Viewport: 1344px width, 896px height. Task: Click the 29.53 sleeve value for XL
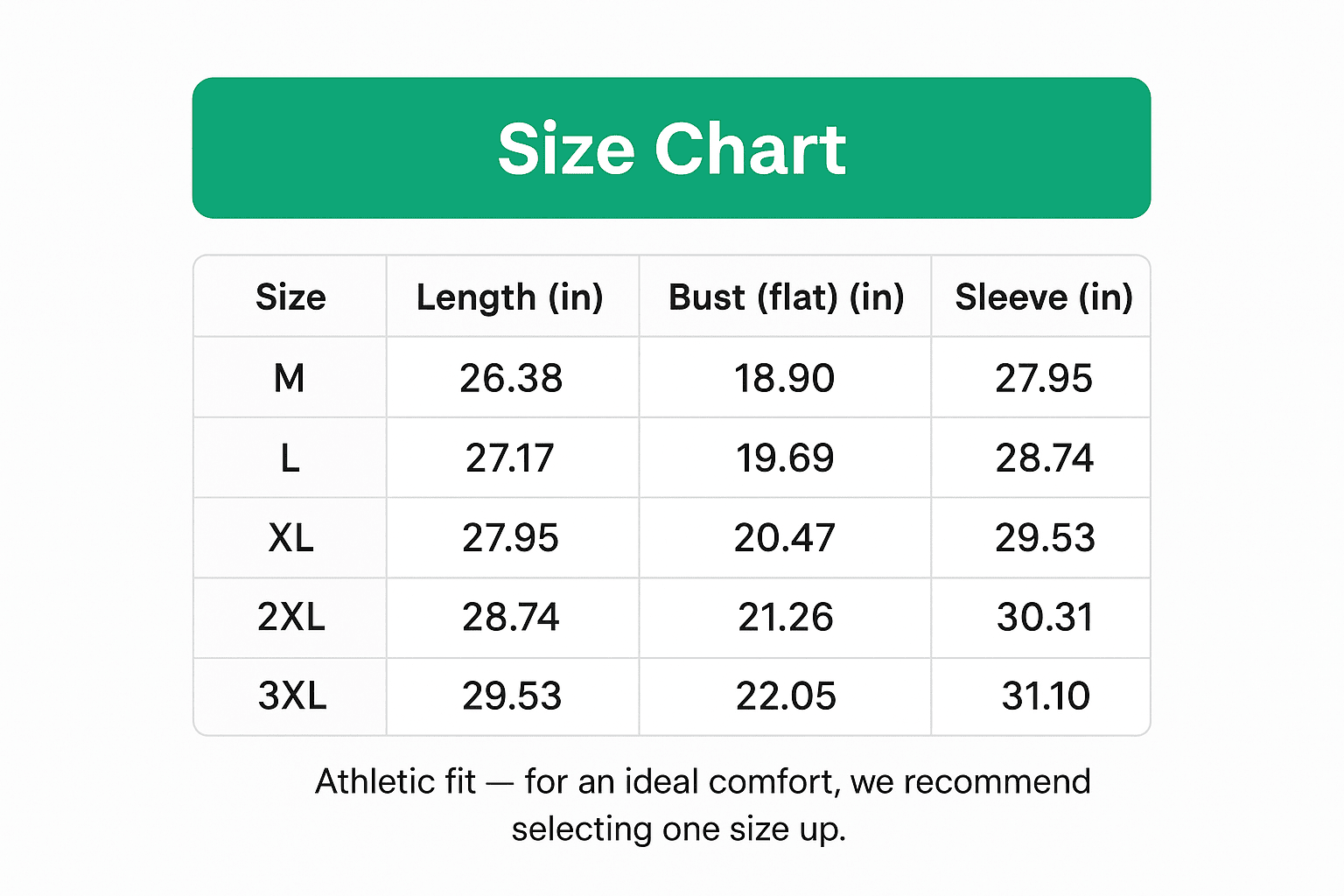[x=1045, y=537]
